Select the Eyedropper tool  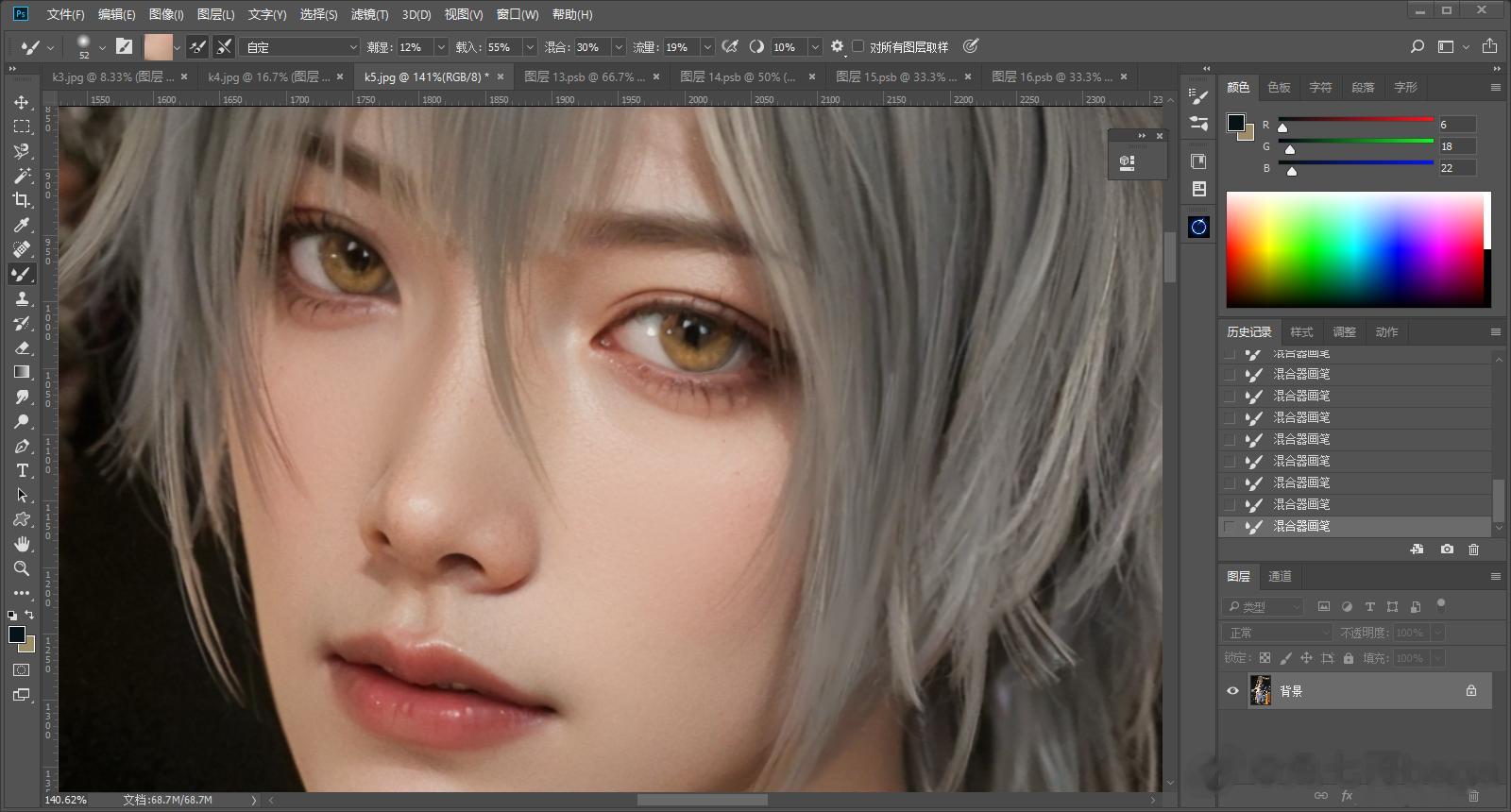point(21,225)
